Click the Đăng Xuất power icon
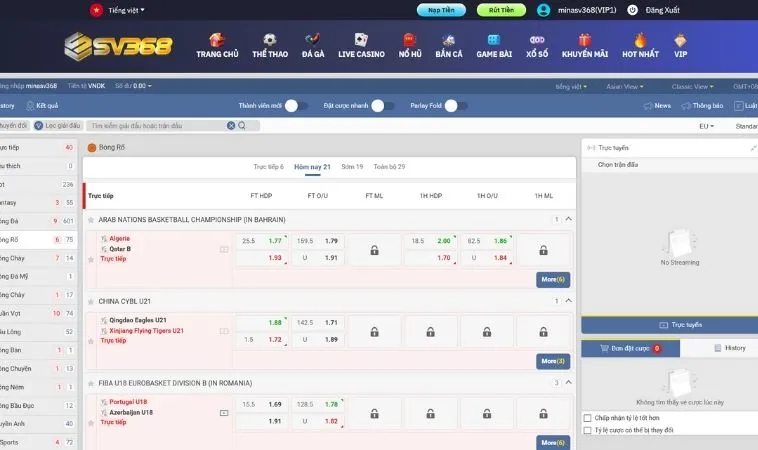 pos(632,10)
